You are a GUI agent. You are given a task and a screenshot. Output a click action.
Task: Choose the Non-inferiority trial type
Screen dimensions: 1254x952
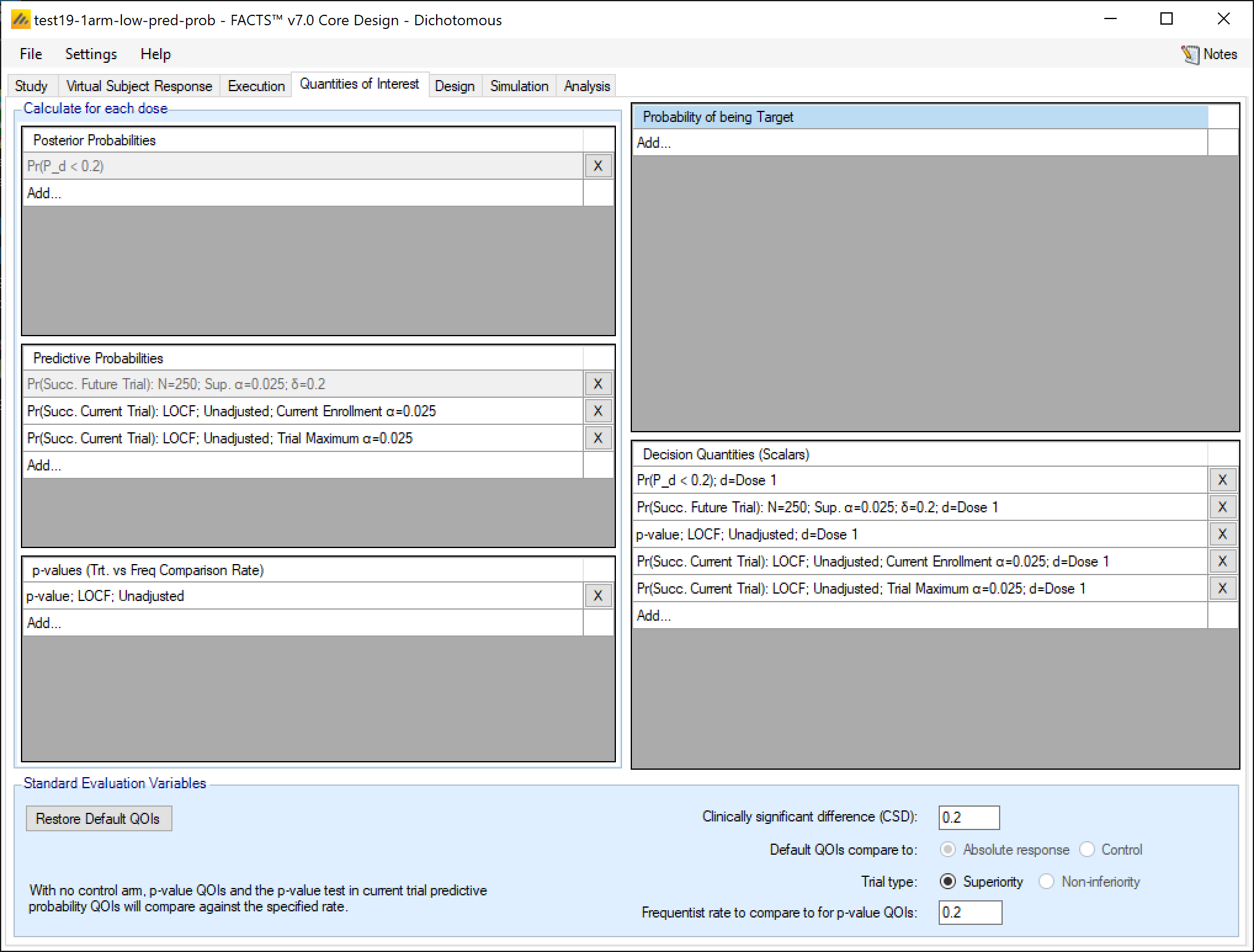[1046, 881]
